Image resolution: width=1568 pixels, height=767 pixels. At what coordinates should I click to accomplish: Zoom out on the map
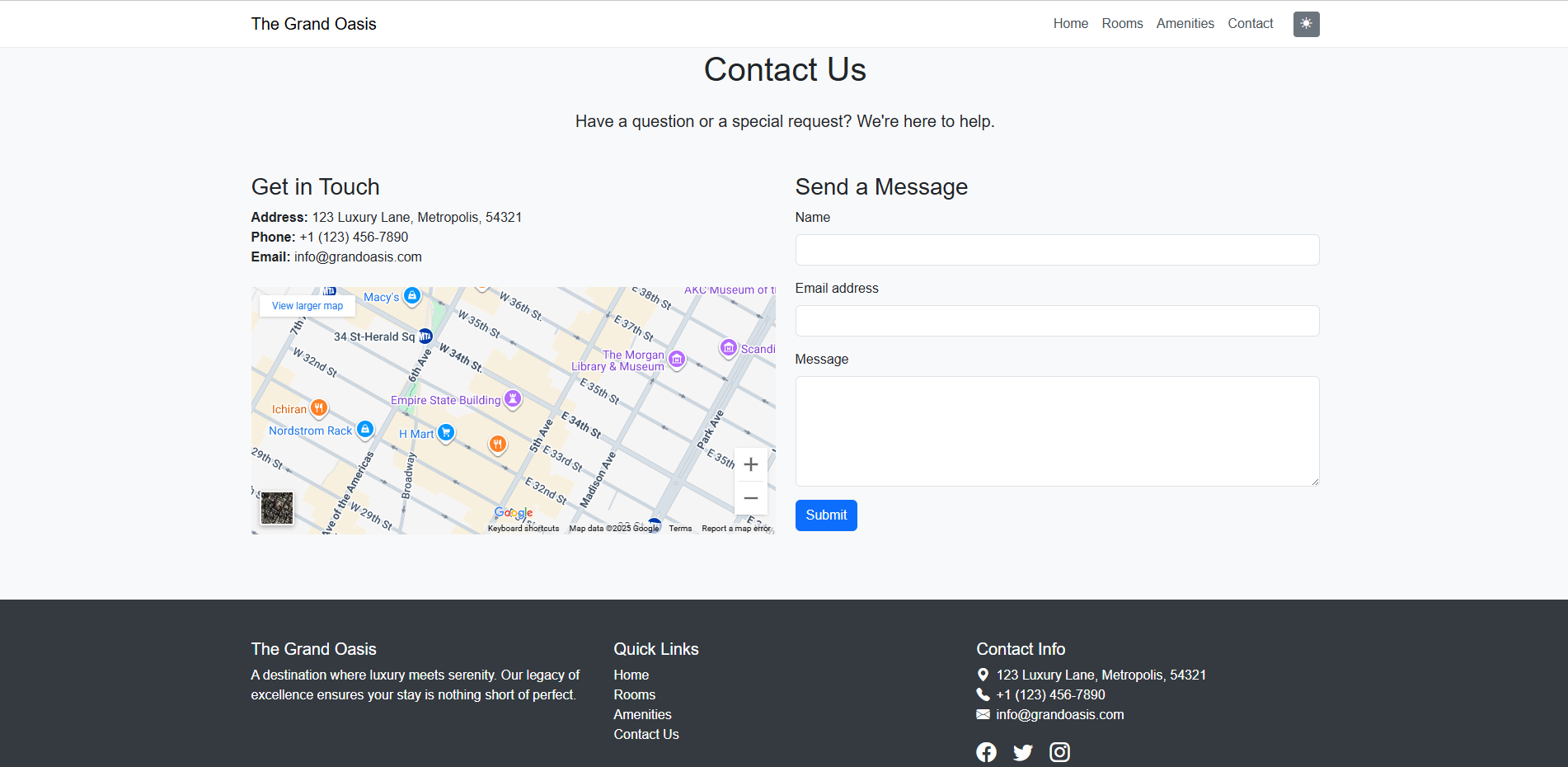(750, 498)
